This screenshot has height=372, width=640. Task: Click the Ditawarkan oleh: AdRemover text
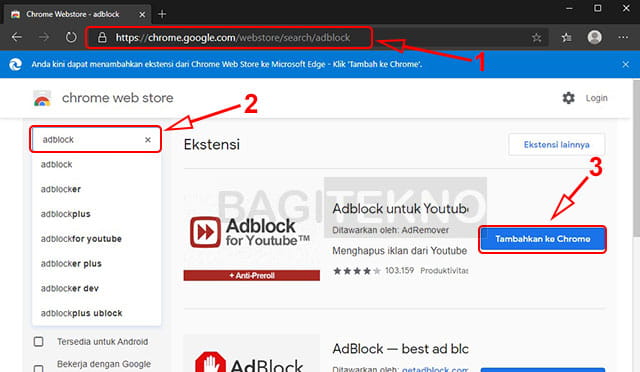(390, 230)
